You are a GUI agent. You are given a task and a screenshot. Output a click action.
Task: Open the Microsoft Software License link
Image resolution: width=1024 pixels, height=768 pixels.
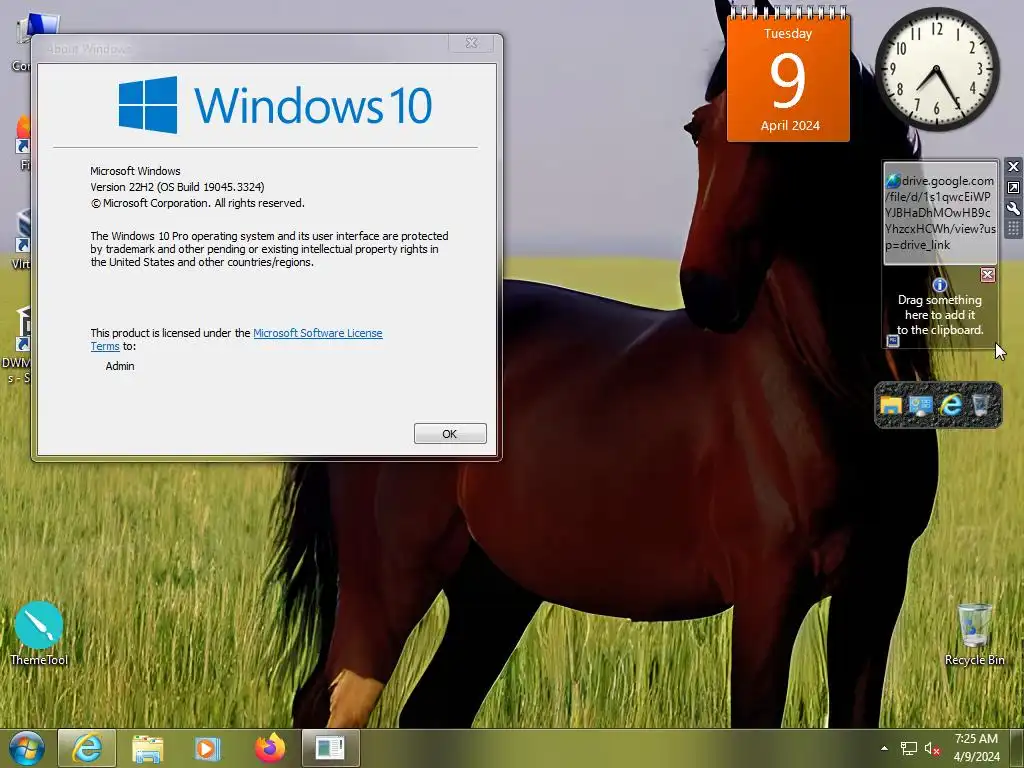pos(317,333)
